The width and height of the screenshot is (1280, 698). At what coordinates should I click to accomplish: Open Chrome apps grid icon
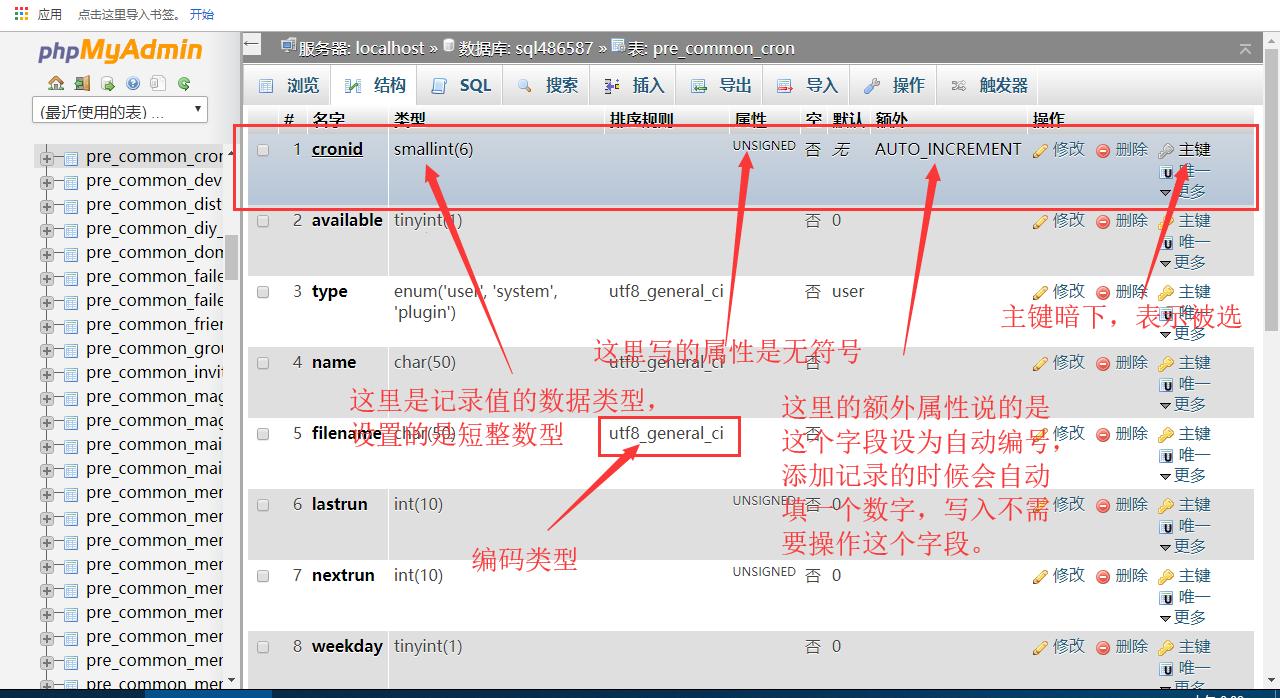click(x=21, y=14)
